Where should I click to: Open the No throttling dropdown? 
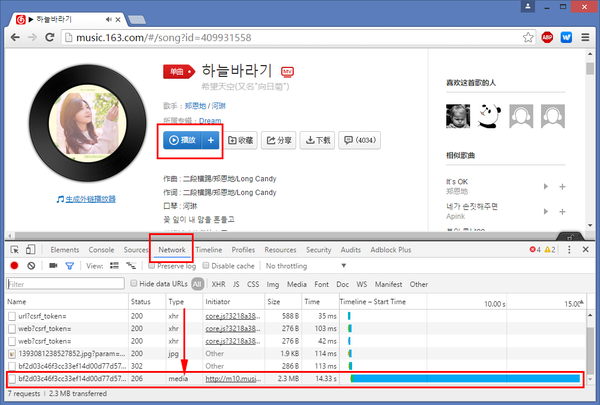pyautogui.click(x=306, y=266)
